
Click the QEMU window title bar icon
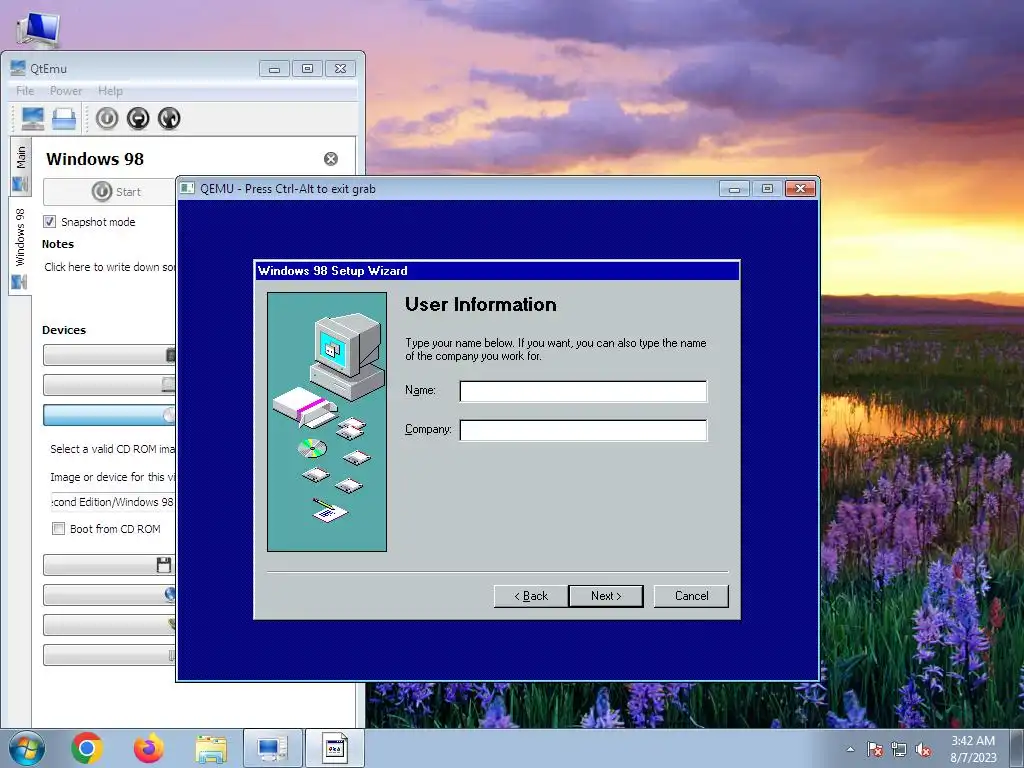tap(188, 189)
